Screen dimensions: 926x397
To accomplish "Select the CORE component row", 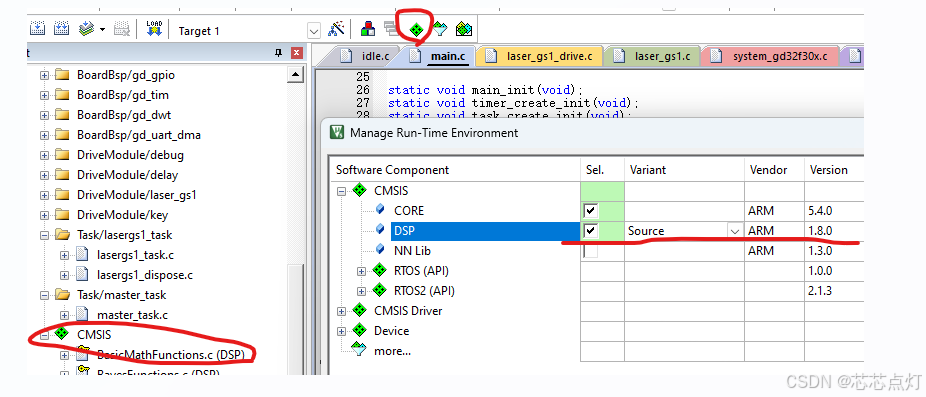I will 409,211.
